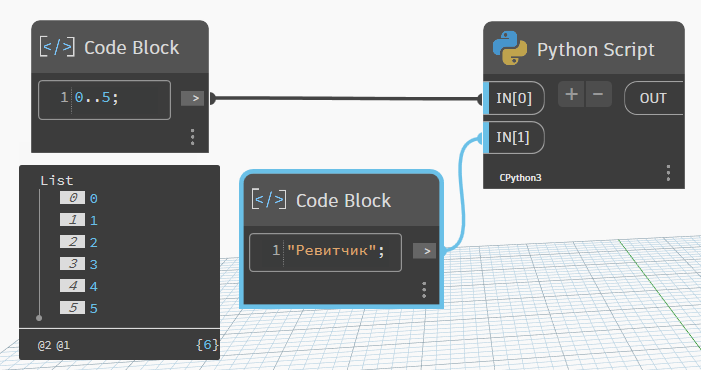Select the IN[1] input port
701x370 pixels.
click(514, 138)
